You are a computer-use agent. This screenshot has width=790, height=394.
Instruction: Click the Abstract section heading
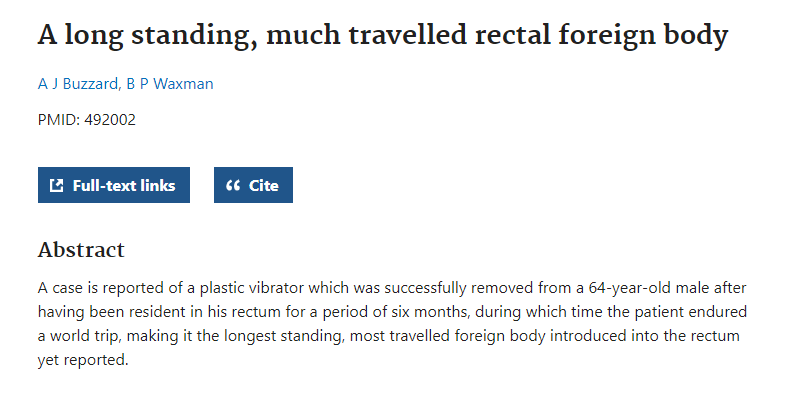[x=81, y=249]
